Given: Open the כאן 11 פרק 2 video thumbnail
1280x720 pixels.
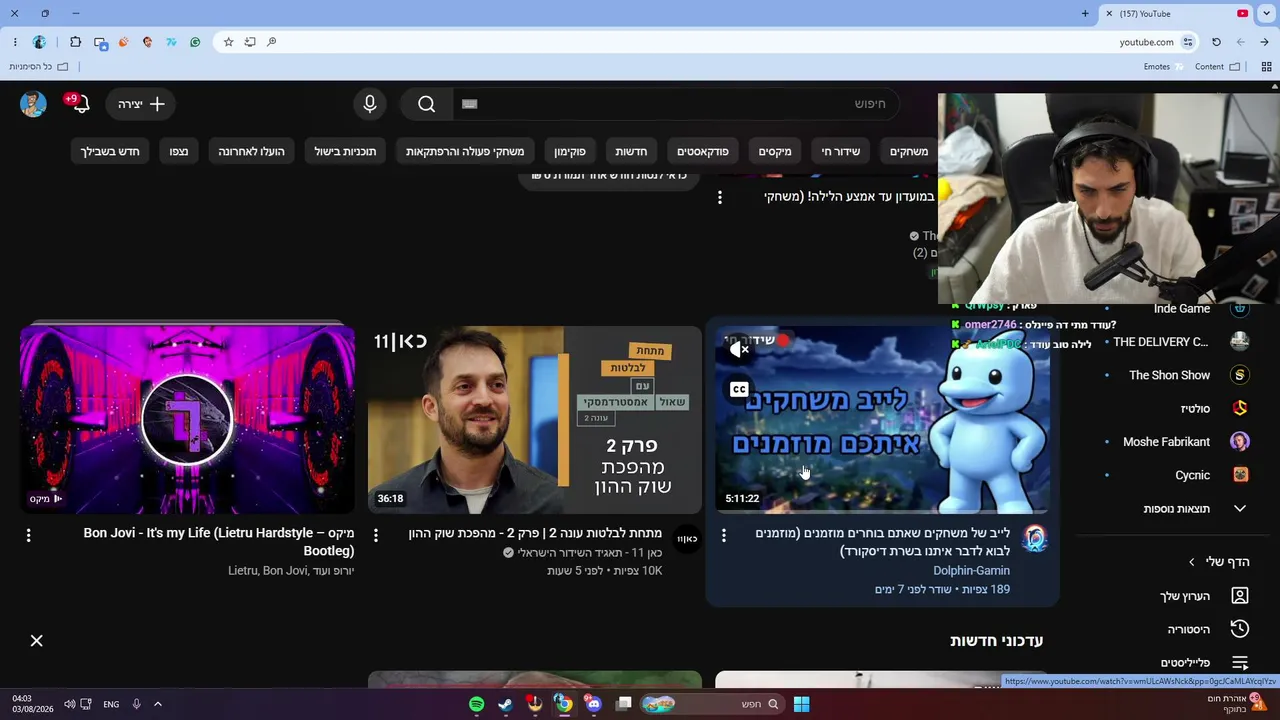Looking at the screenshot, I should pos(535,419).
